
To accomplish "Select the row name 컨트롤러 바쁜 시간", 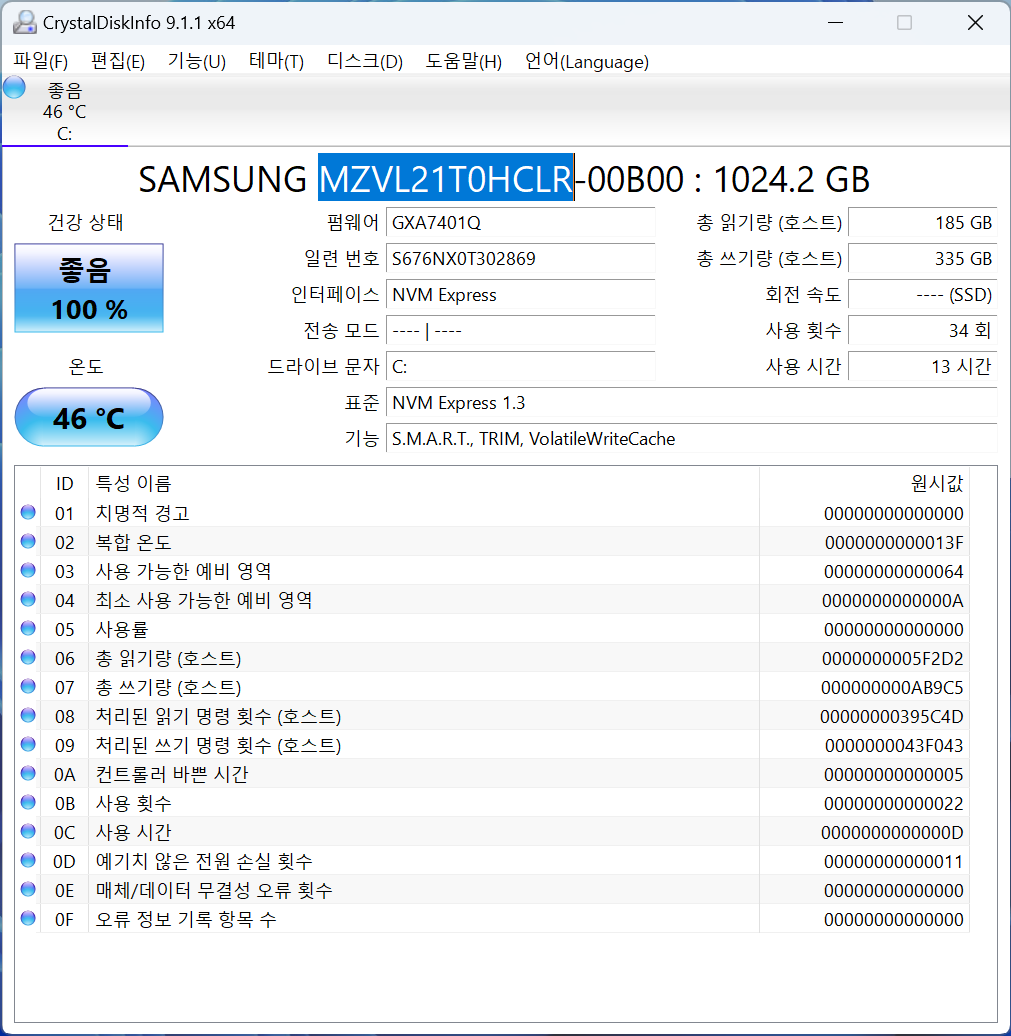I will 172,774.
